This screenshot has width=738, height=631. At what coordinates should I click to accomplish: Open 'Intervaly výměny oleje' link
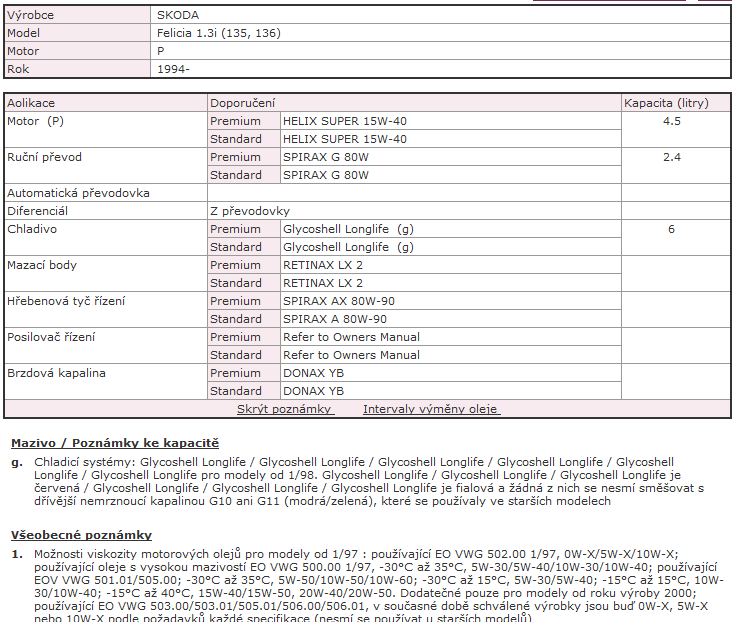tap(431, 409)
